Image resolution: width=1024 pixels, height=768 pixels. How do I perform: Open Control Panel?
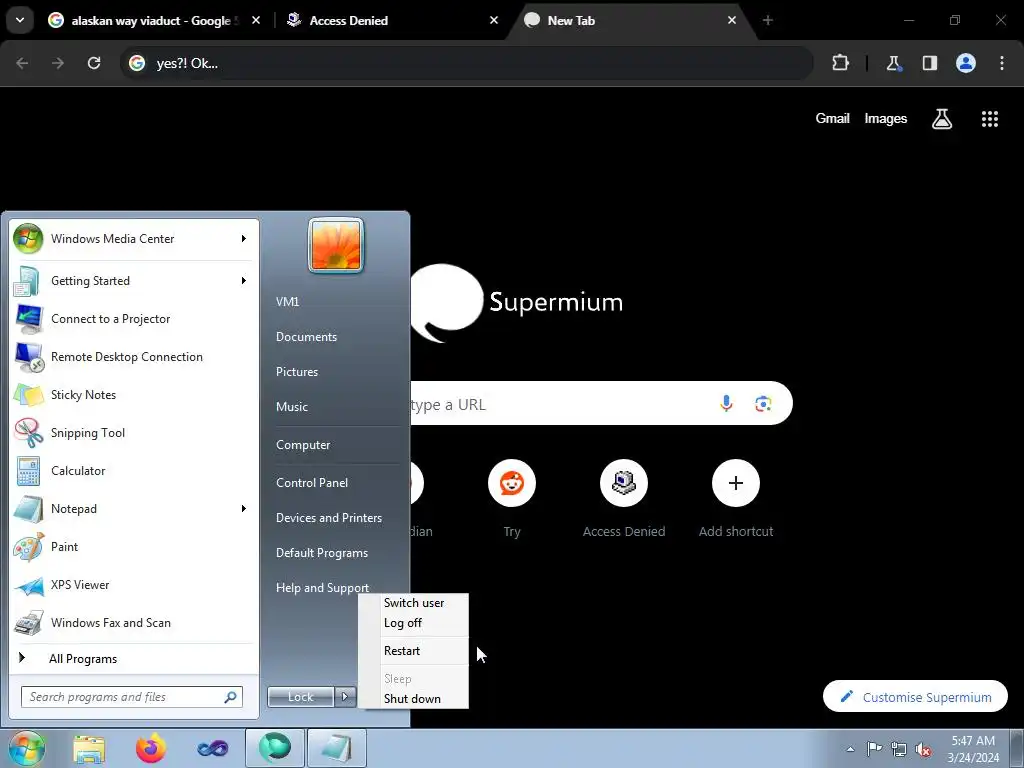(312, 483)
